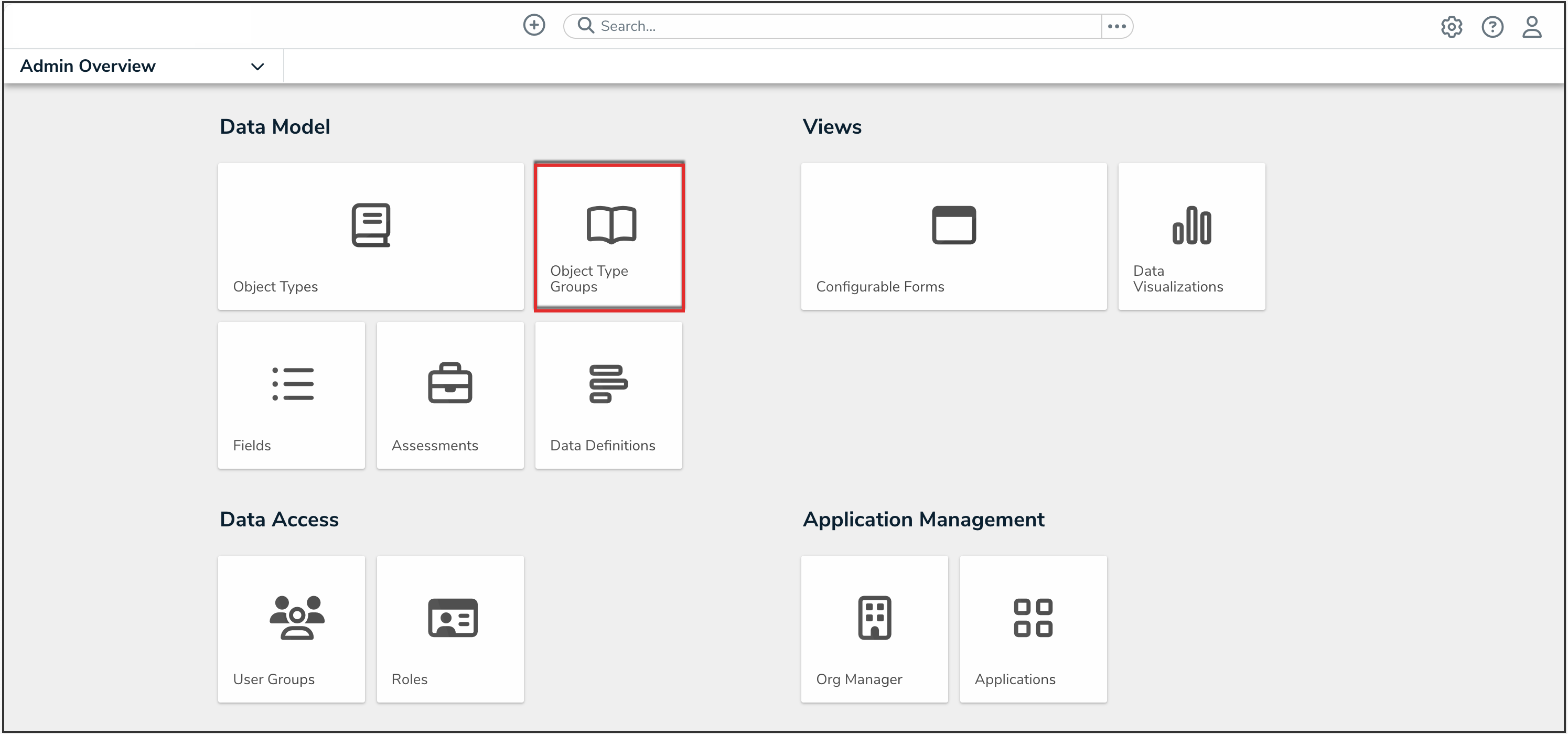Click inside the Search input field

(846, 26)
